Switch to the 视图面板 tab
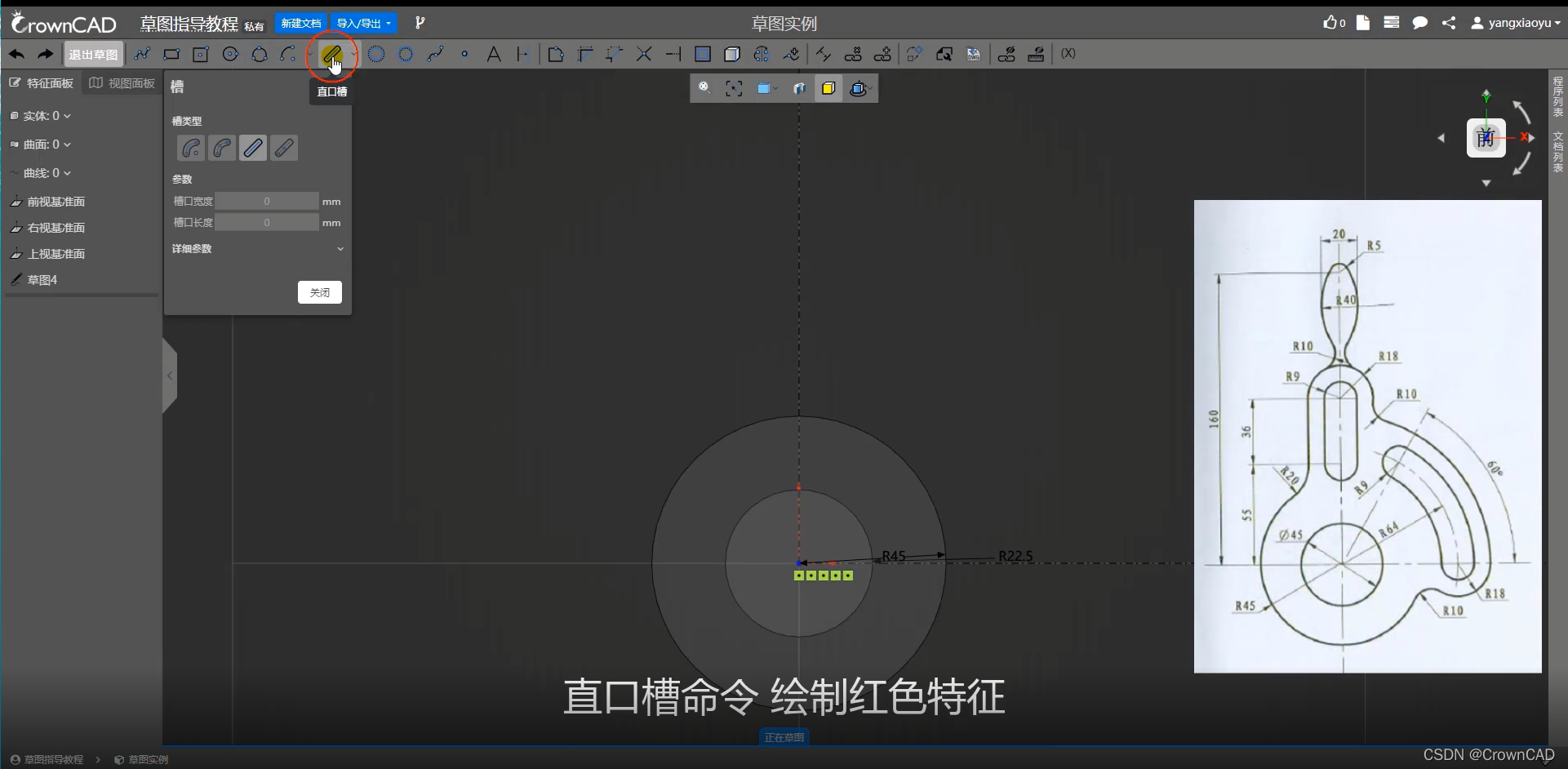Image resolution: width=1568 pixels, height=769 pixels. pos(122,82)
